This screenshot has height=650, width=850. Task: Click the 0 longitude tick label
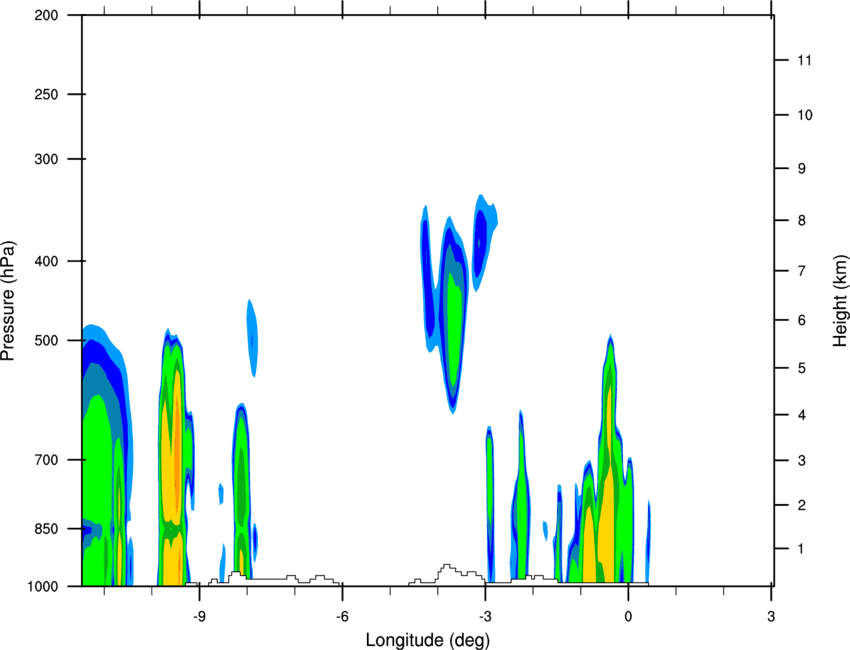pos(628,617)
